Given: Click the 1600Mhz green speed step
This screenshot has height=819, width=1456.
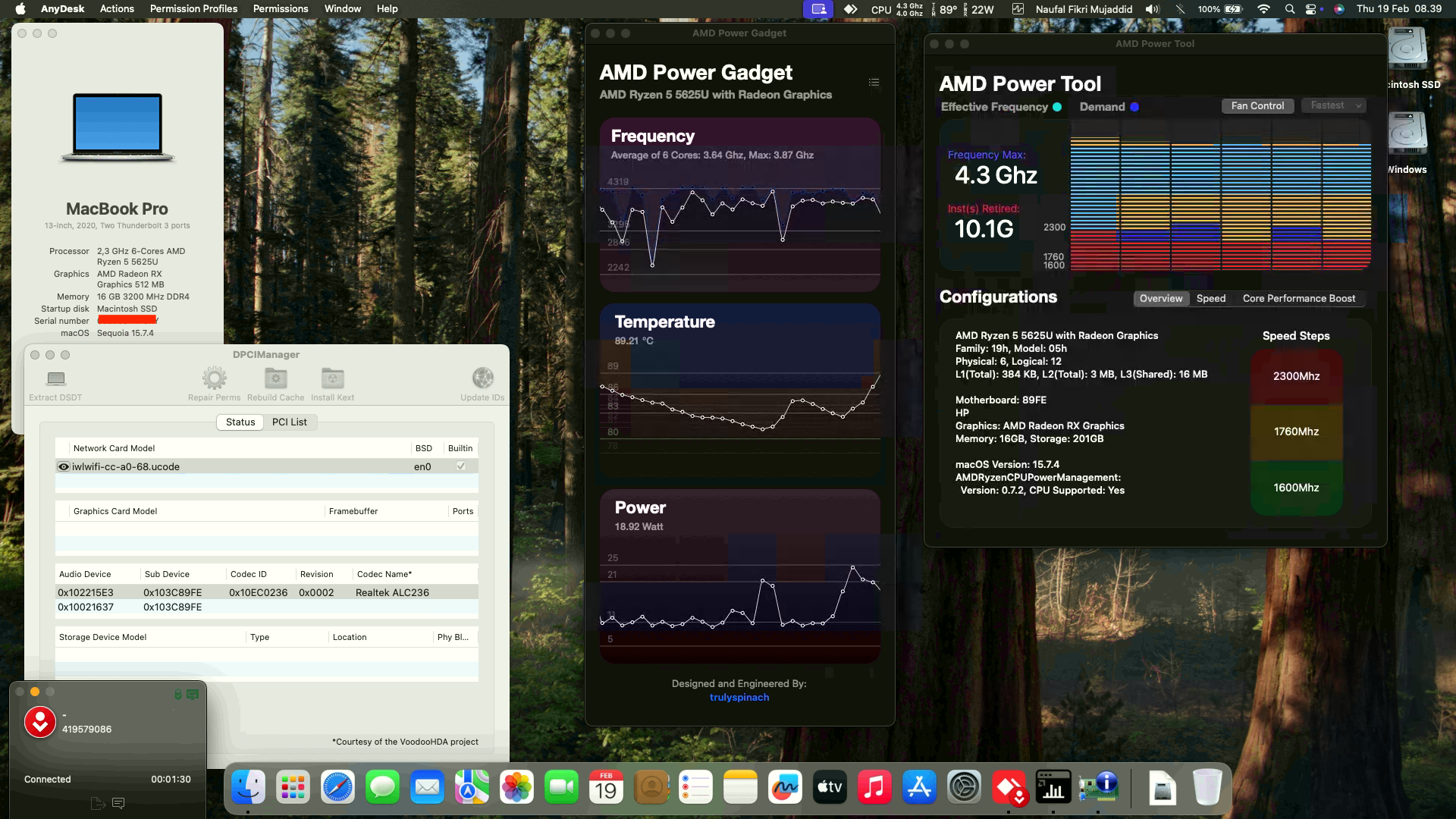Looking at the screenshot, I should click(x=1296, y=488).
